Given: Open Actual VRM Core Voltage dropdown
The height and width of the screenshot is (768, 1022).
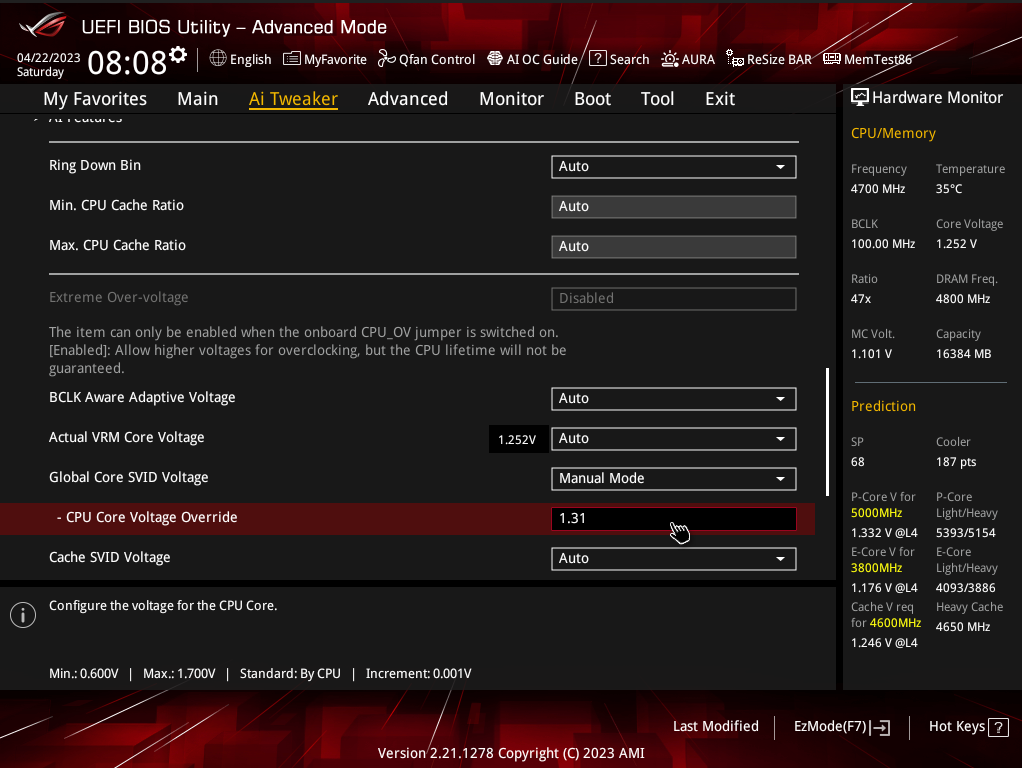Looking at the screenshot, I should coord(673,439).
